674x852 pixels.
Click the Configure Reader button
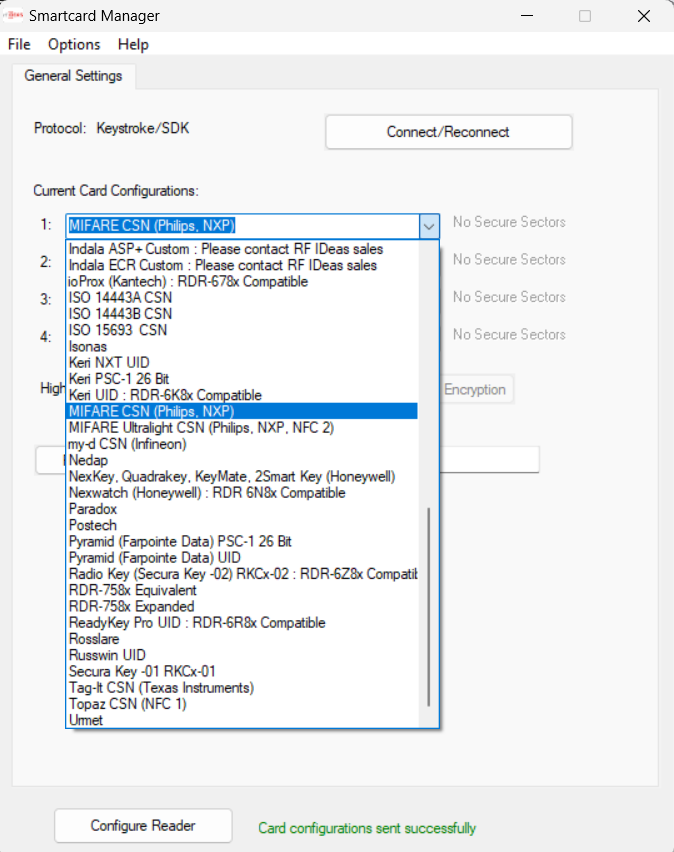pos(143,825)
